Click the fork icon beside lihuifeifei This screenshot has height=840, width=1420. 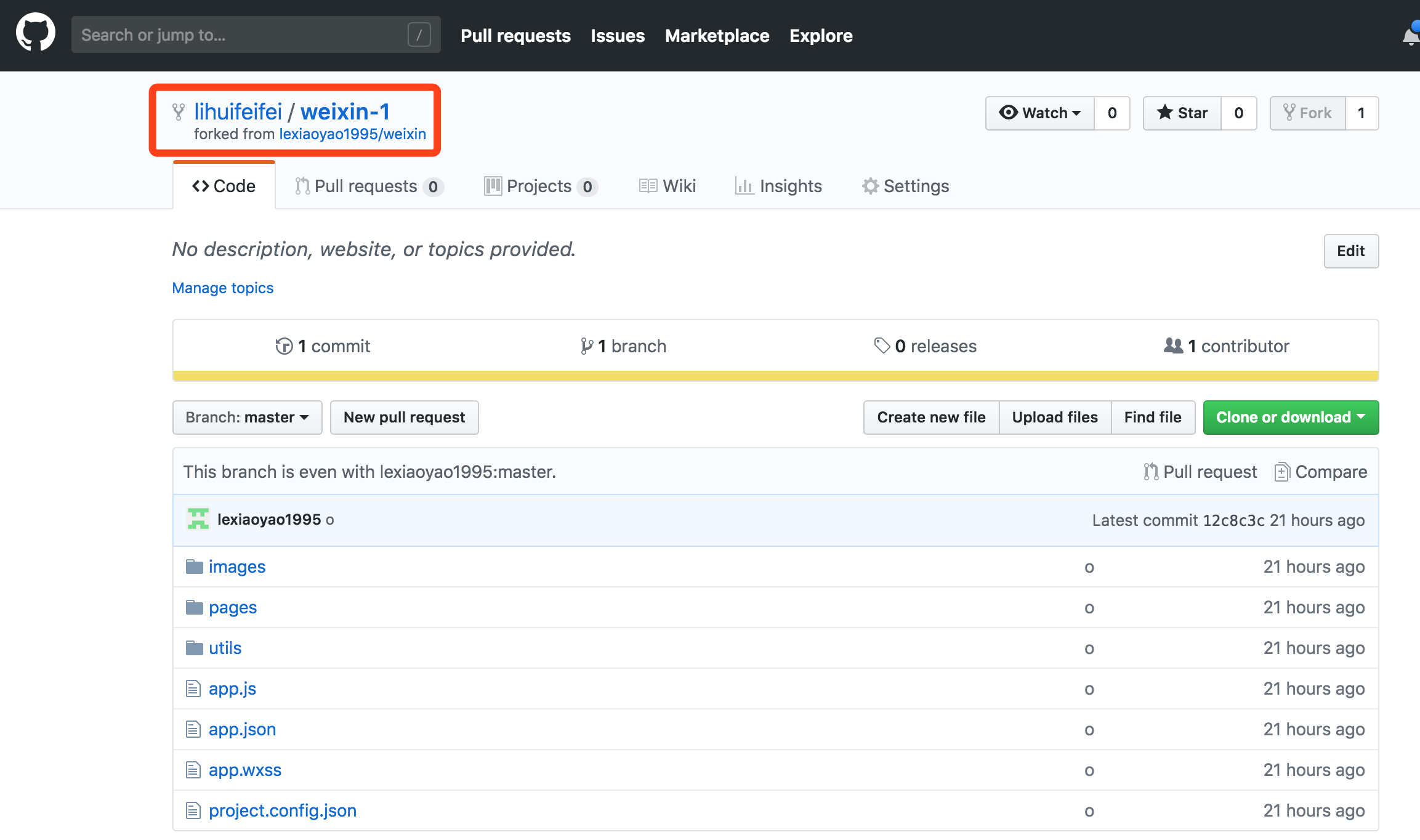179,111
